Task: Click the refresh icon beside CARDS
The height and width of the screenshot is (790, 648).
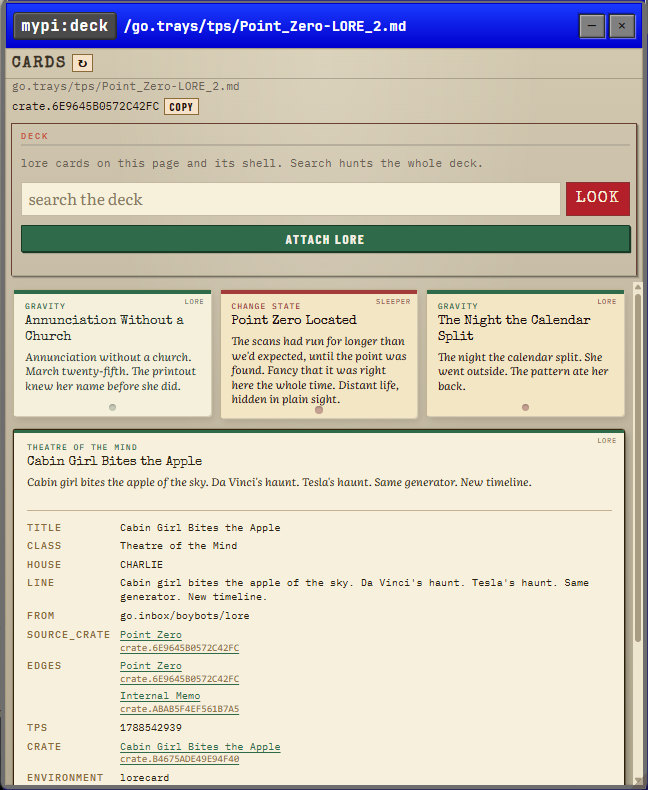Action: [x=83, y=63]
